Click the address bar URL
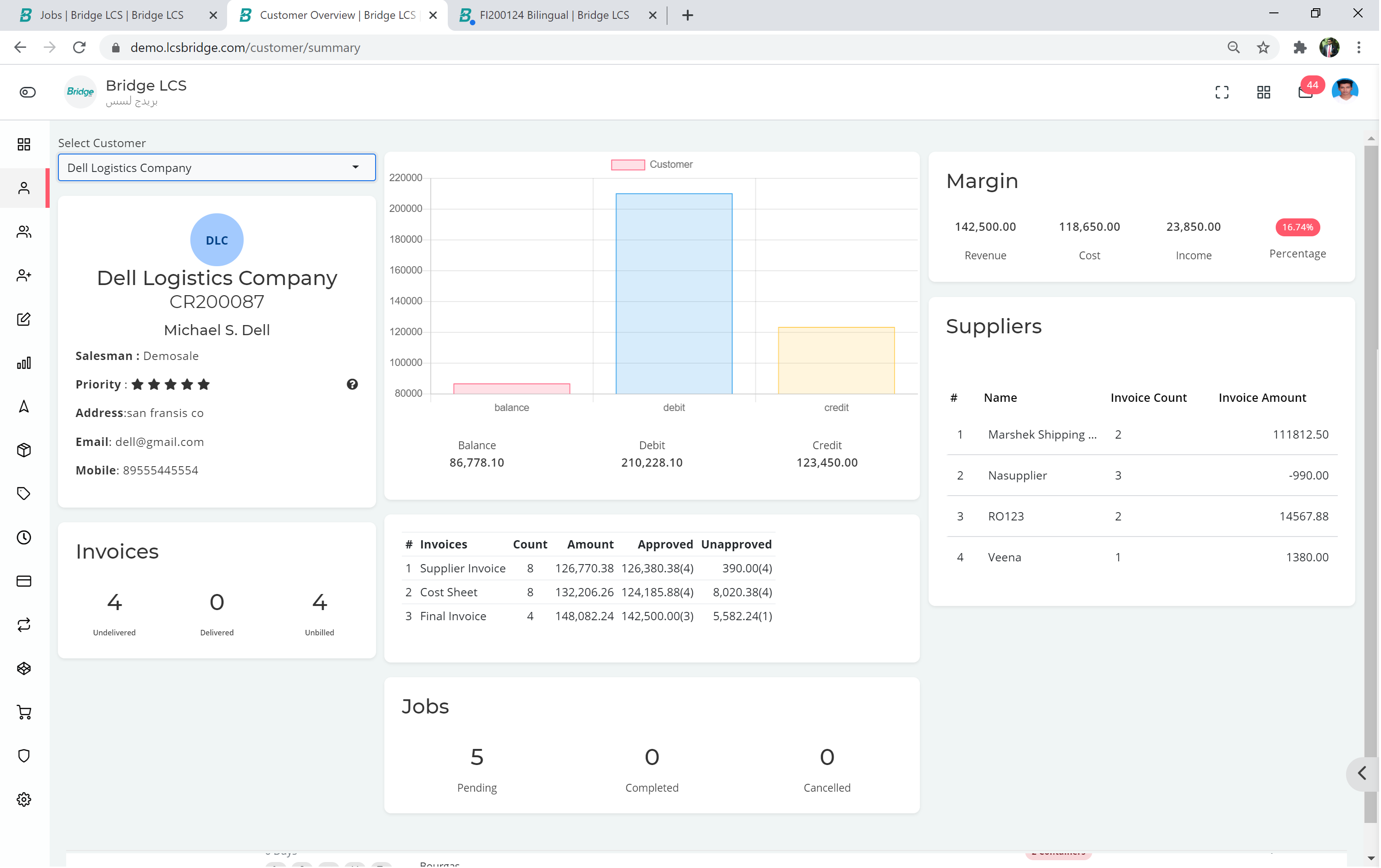This screenshot has height=868, width=1381. point(245,48)
